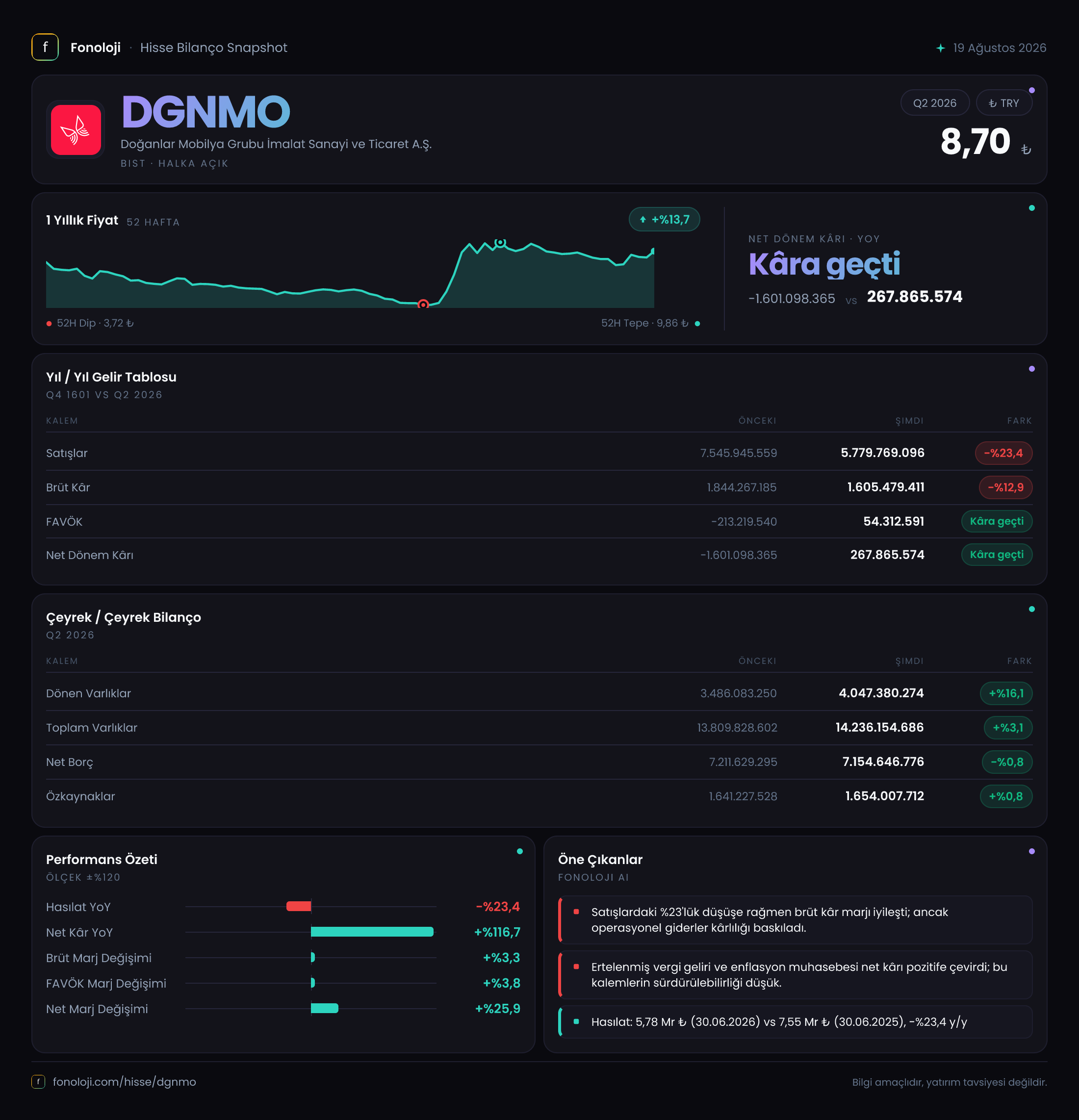Click the red Hasılat YoY bar
This screenshot has width=1079, height=1120.
298,906
